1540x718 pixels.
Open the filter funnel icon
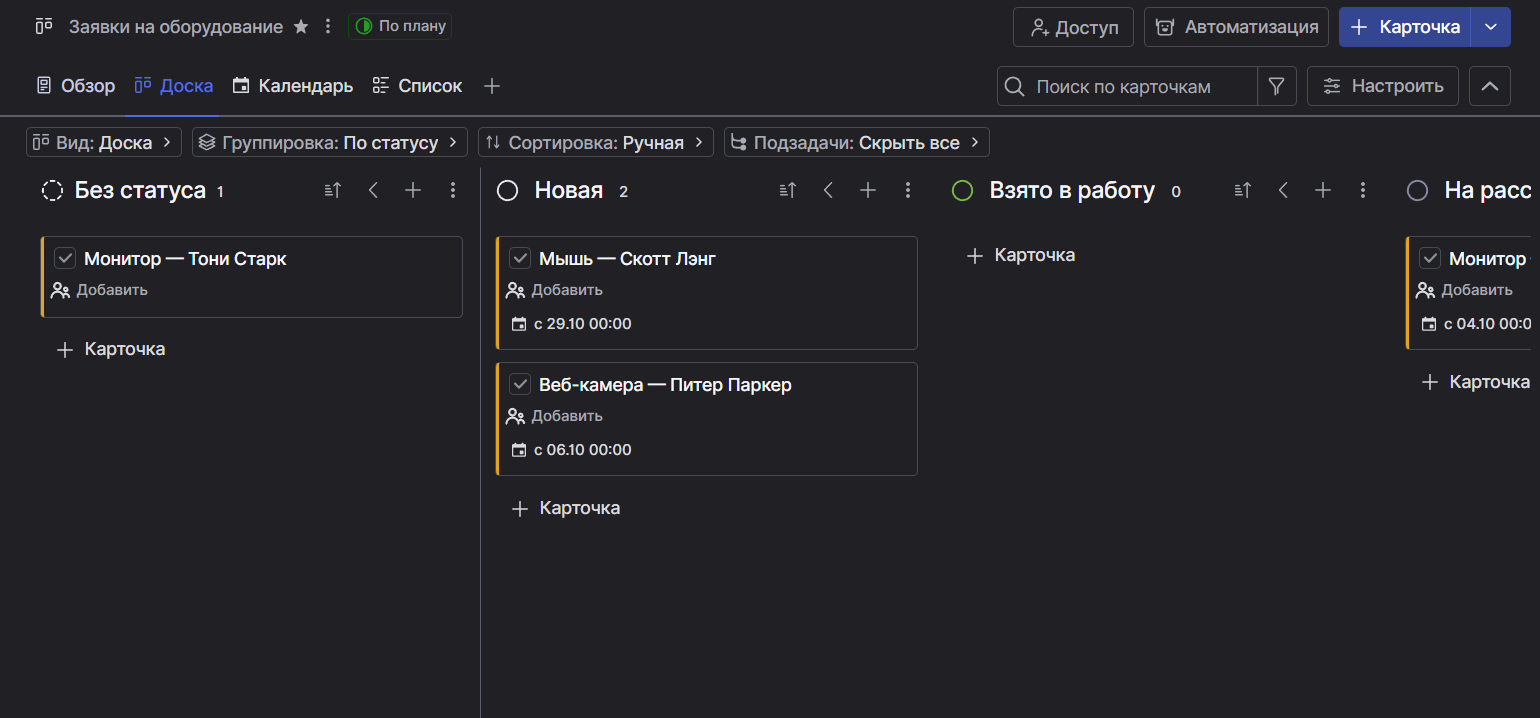(x=1276, y=86)
